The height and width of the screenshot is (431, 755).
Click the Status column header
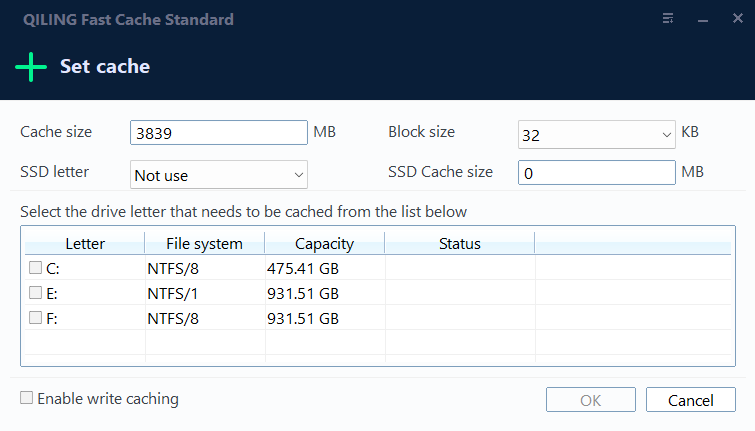coord(459,243)
